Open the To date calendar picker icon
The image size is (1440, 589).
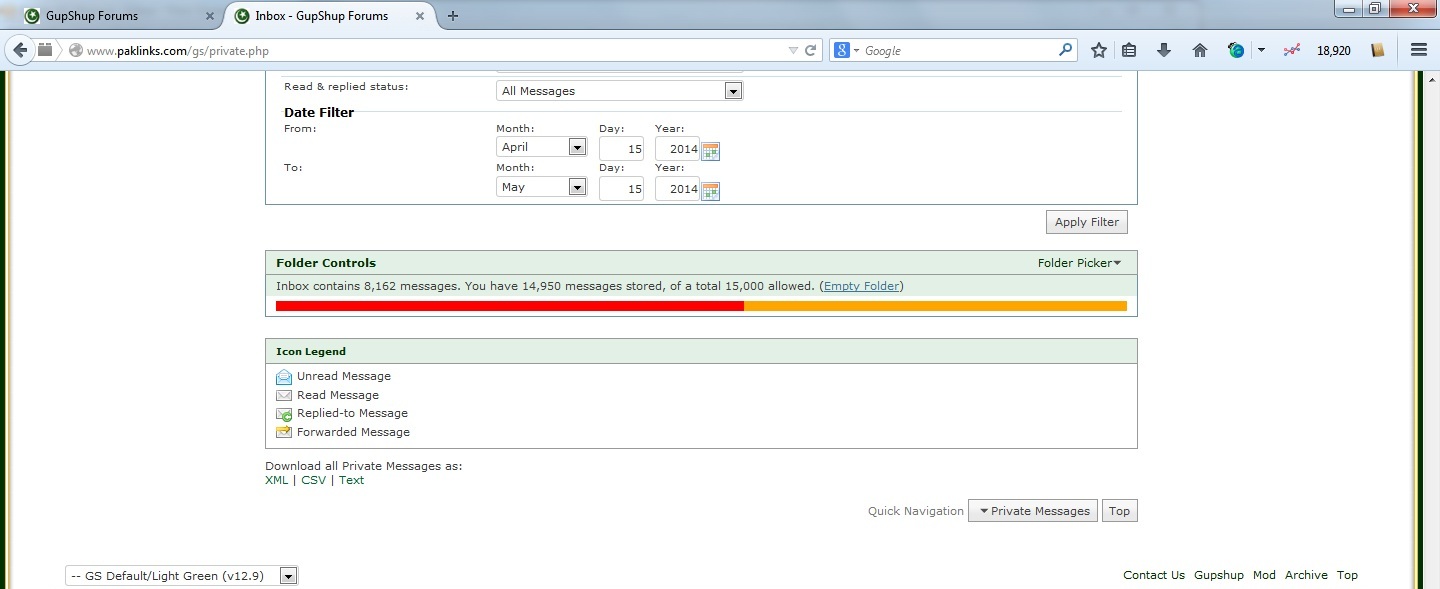click(711, 191)
